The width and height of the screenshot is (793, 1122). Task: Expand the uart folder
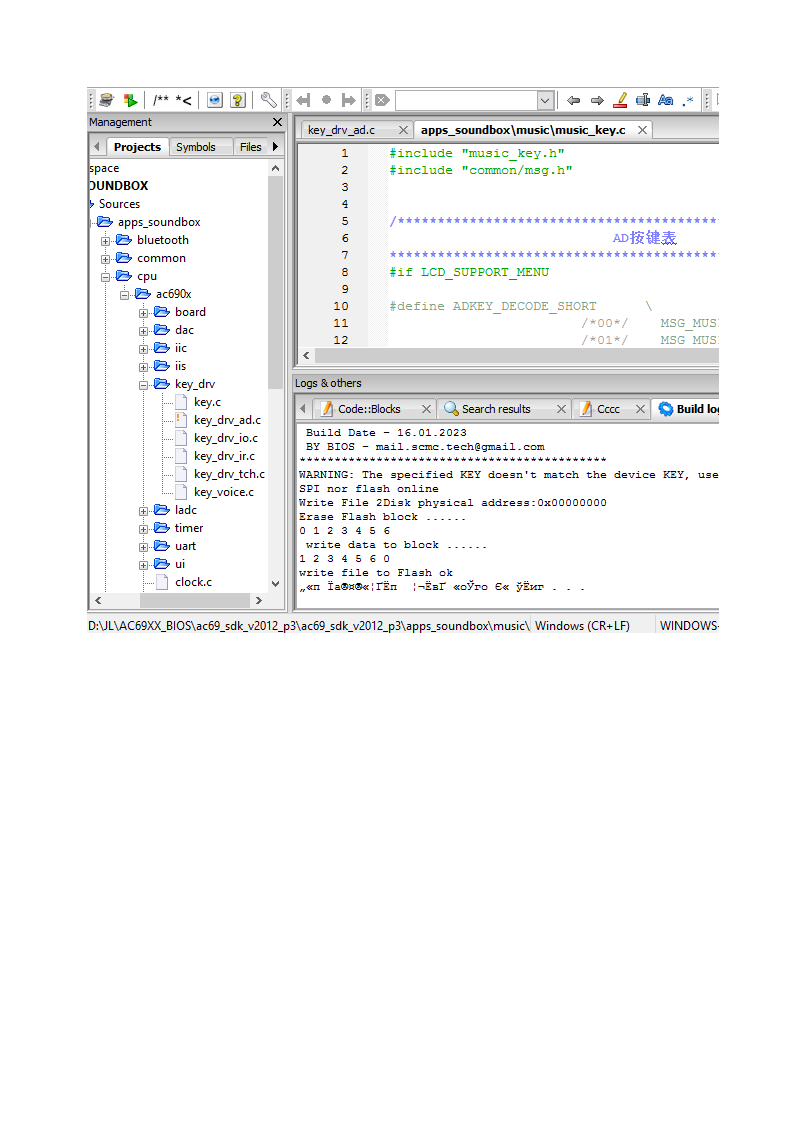[143, 547]
